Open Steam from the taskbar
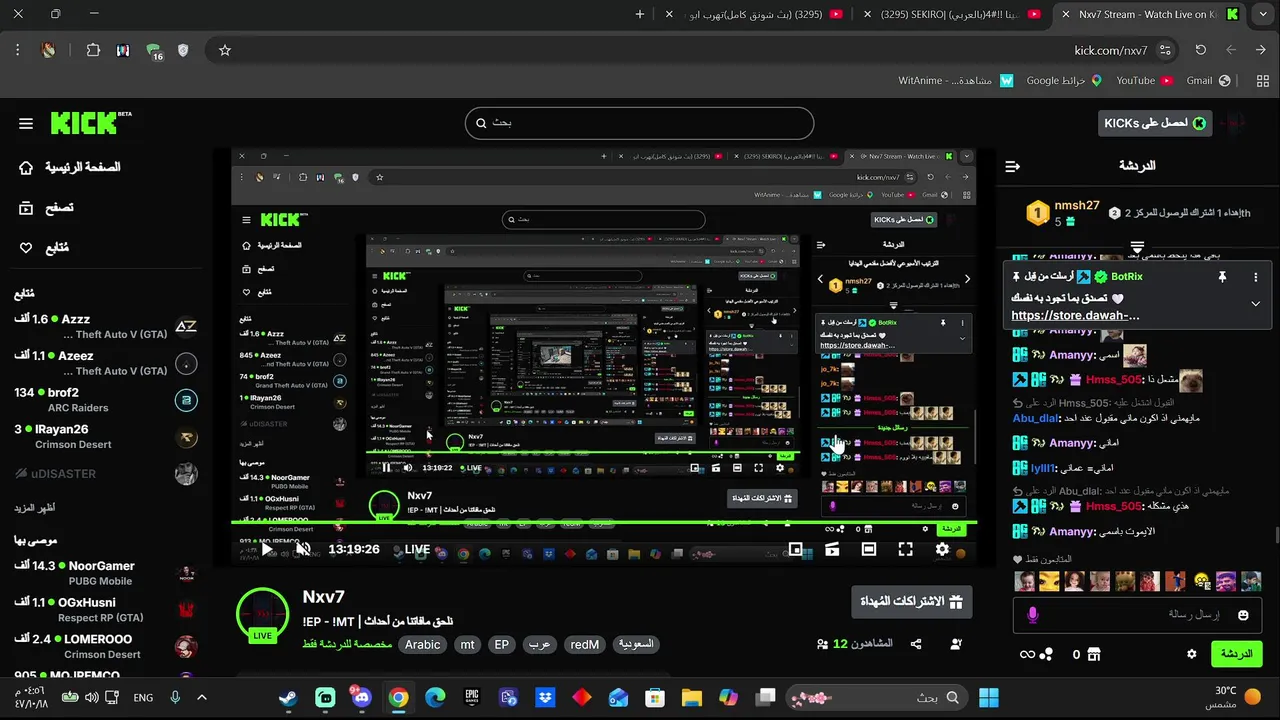The height and width of the screenshot is (720, 1280). (288, 697)
